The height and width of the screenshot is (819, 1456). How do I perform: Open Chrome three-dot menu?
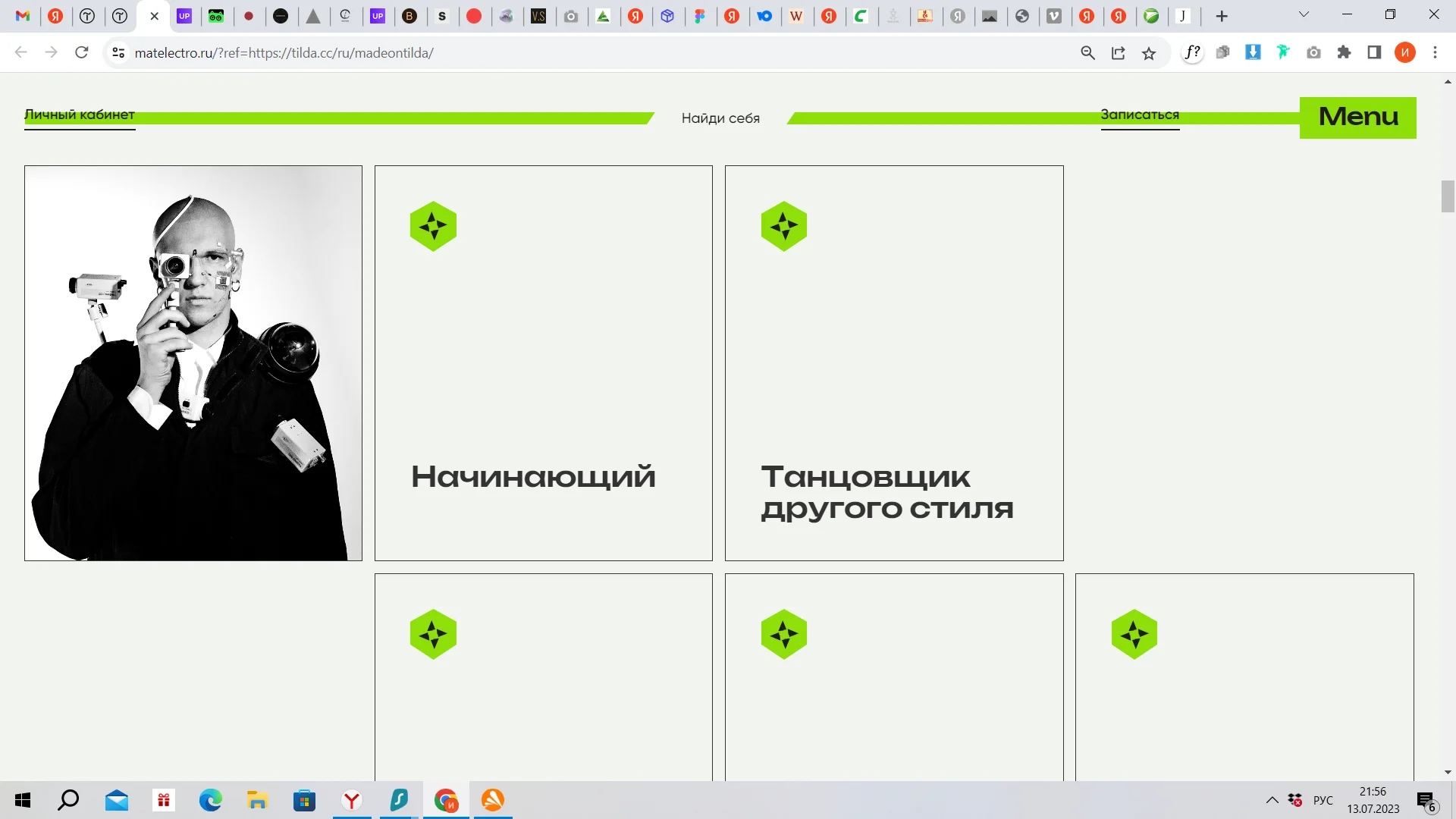[x=1435, y=52]
